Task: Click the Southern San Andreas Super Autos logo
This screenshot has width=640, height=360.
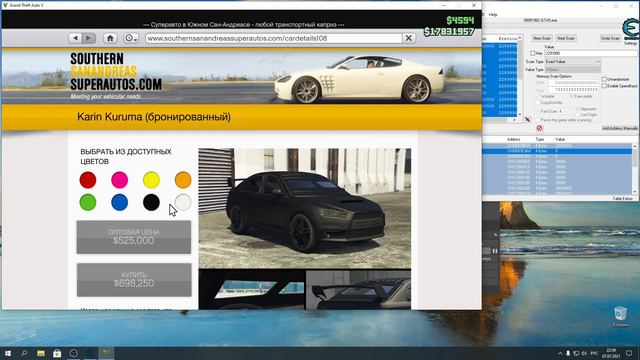Action: (x=116, y=76)
